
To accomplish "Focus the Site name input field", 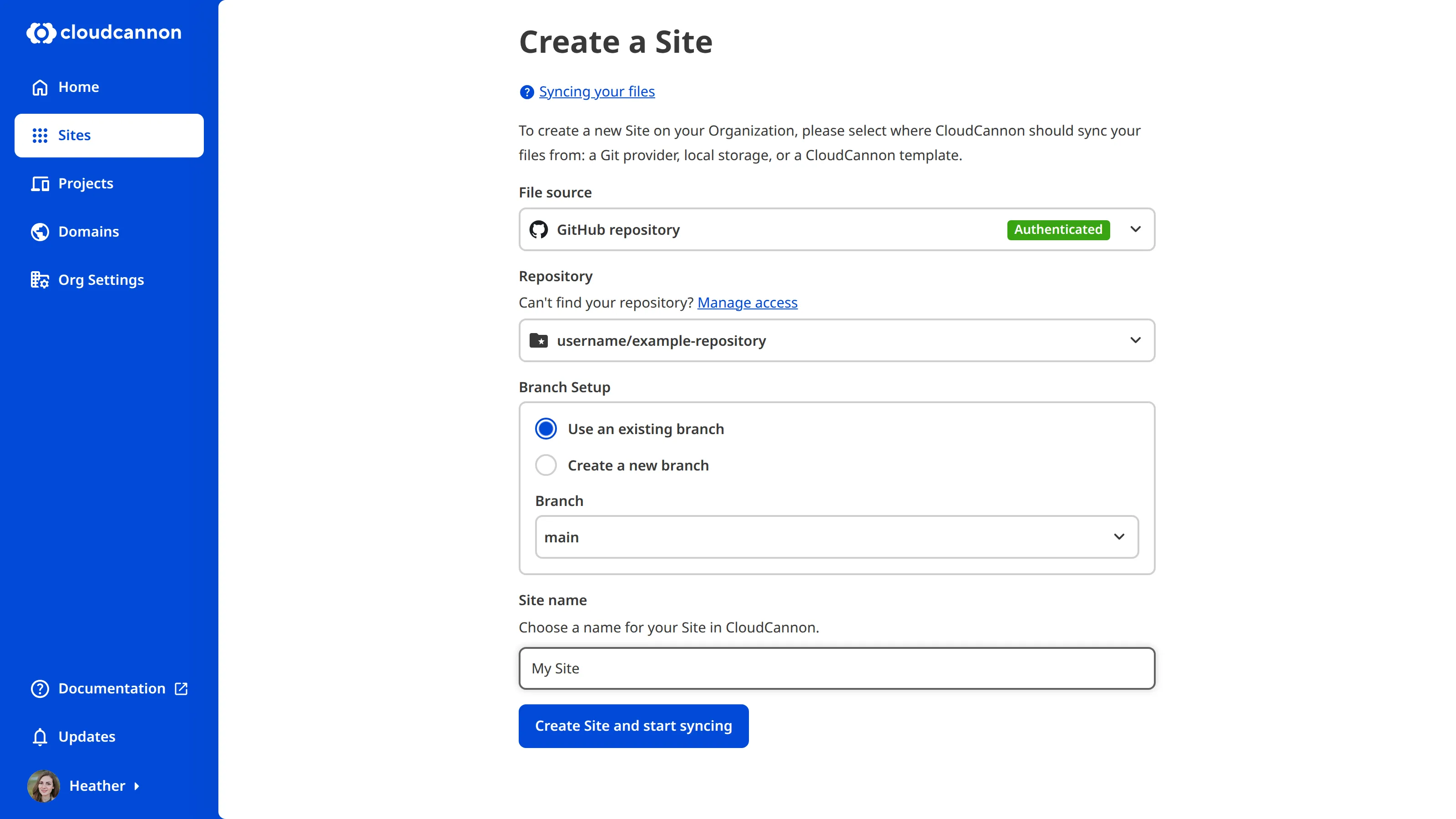I will point(837,669).
